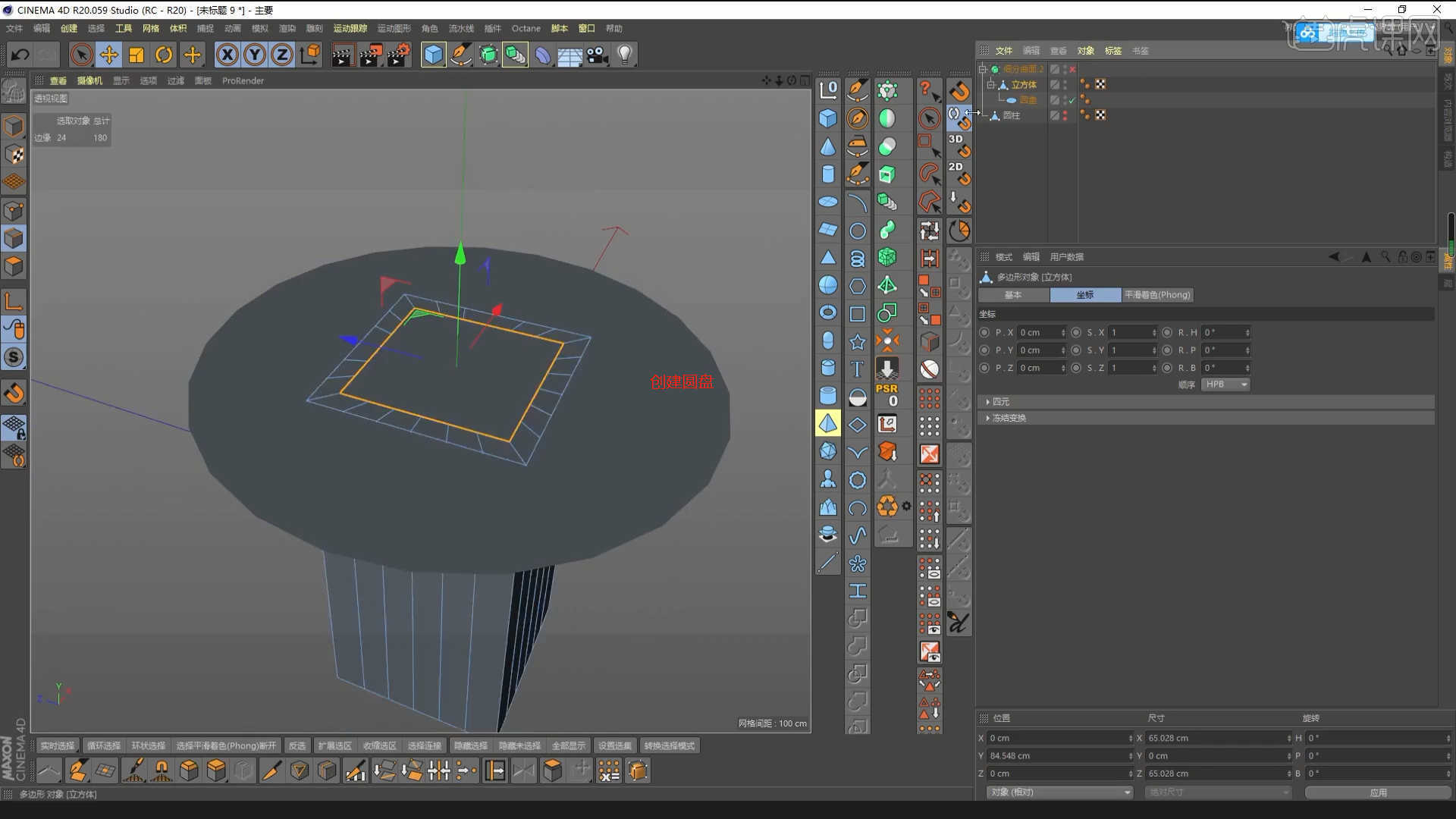Toggle green check on 圆盘 object
This screenshot has width=1456, height=819.
[1072, 100]
